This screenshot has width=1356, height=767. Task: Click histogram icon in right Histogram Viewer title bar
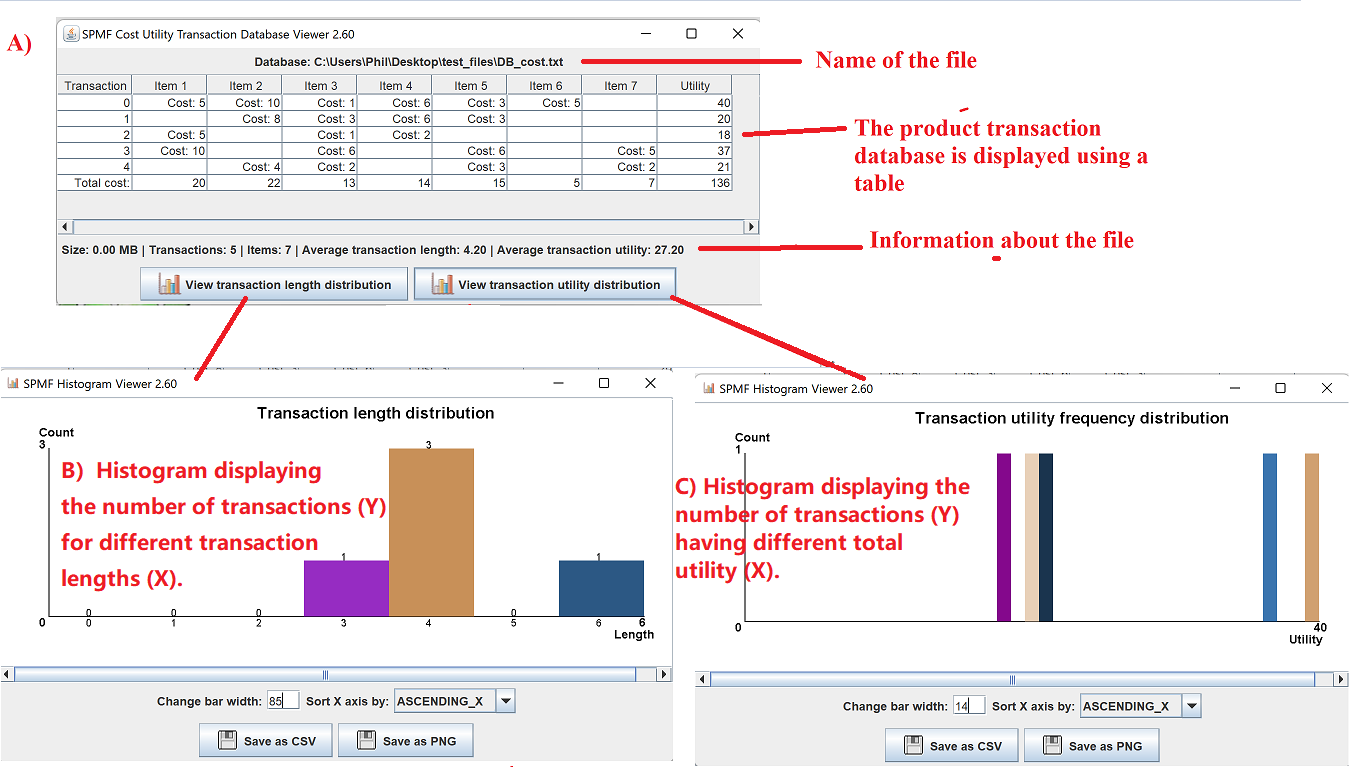(709, 388)
